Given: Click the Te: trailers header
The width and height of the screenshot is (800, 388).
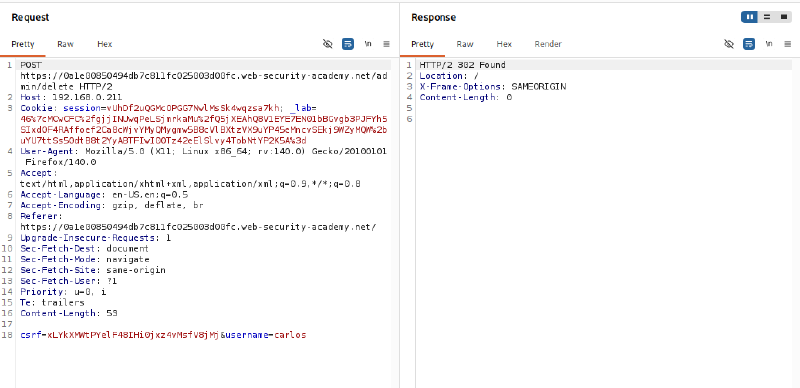Looking at the screenshot, I should point(53,303).
